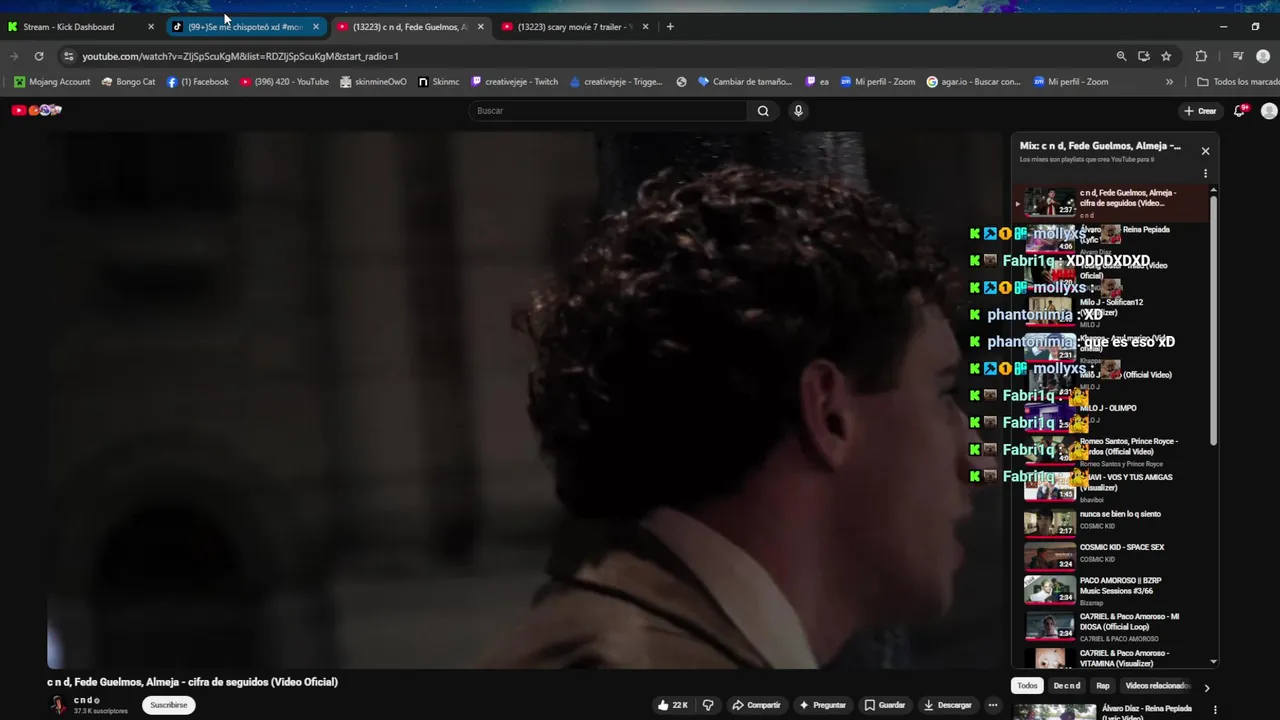
Task: Open YouTube notifications bell
Action: point(1240,111)
